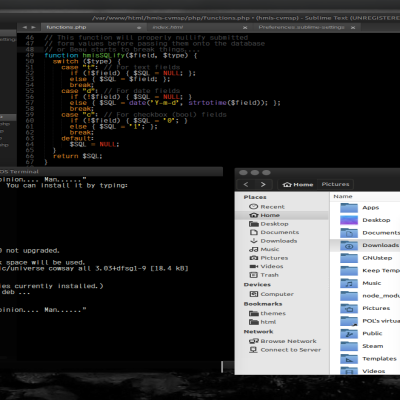Screen dimensions: 400x400
Task: Click the terminal scrollbar handle
Action: tap(222, 367)
